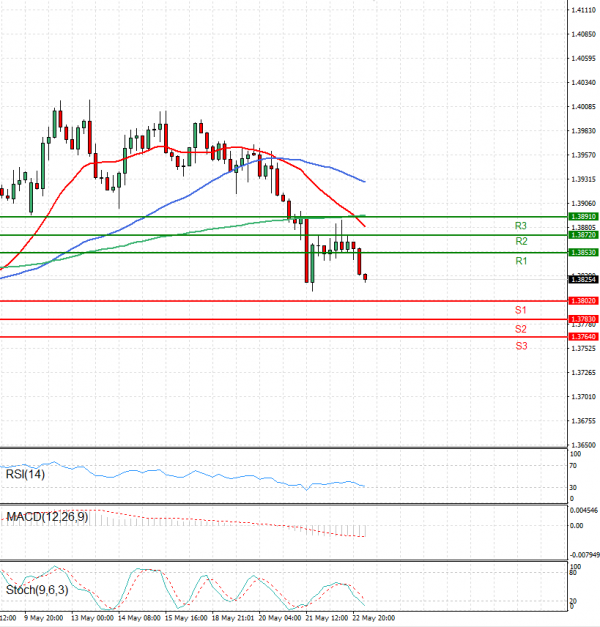Click the 1.39830 price axis value
Screen dimensions: 600x627
pyautogui.click(x=584, y=131)
